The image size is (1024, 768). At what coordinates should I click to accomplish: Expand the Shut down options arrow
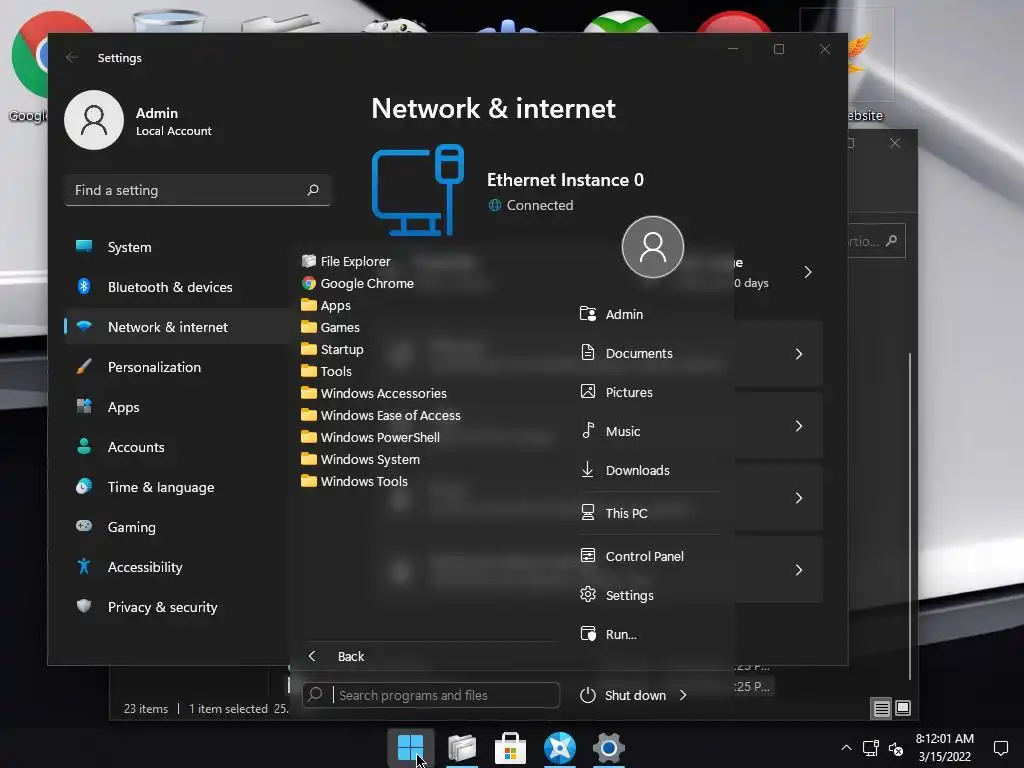point(683,695)
